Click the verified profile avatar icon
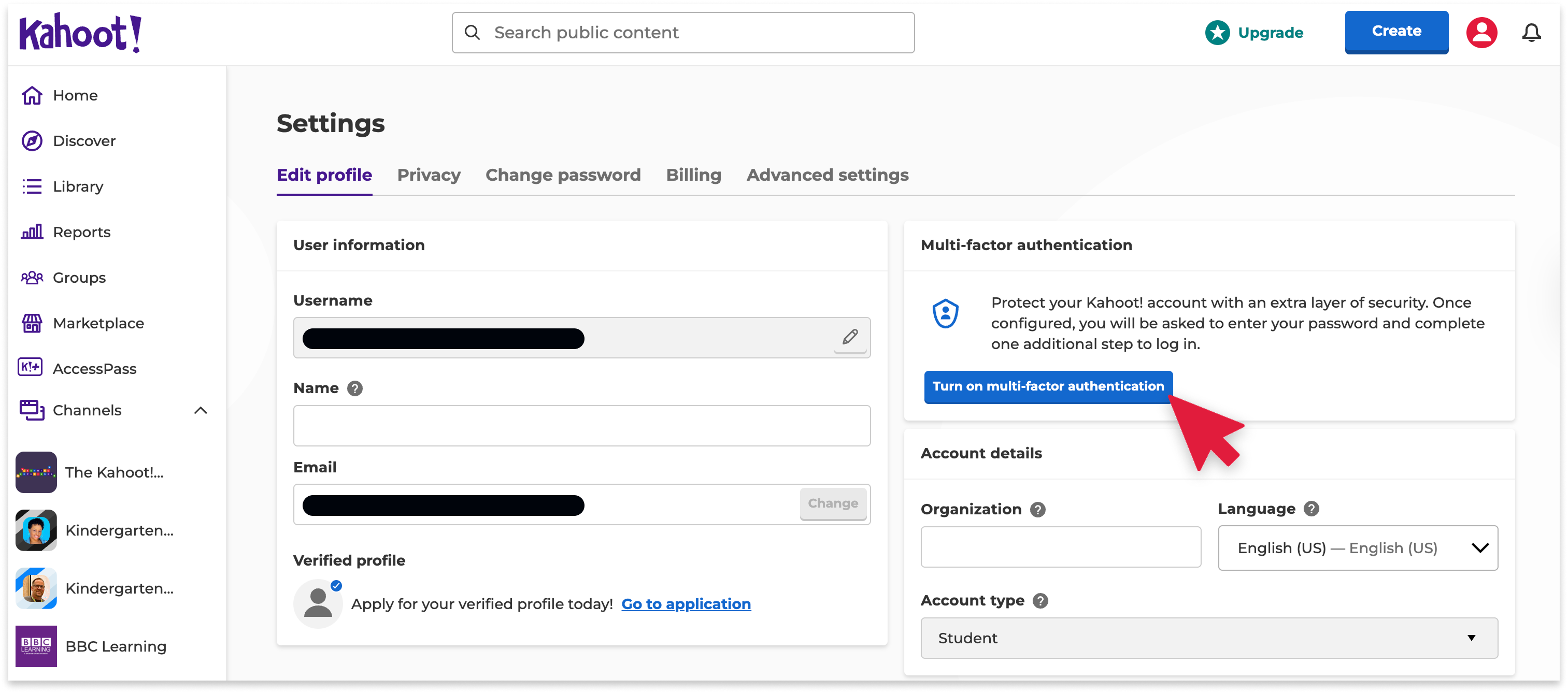This screenshot has height=693, width=1568. pyautogui.click(x=318, y=603)
